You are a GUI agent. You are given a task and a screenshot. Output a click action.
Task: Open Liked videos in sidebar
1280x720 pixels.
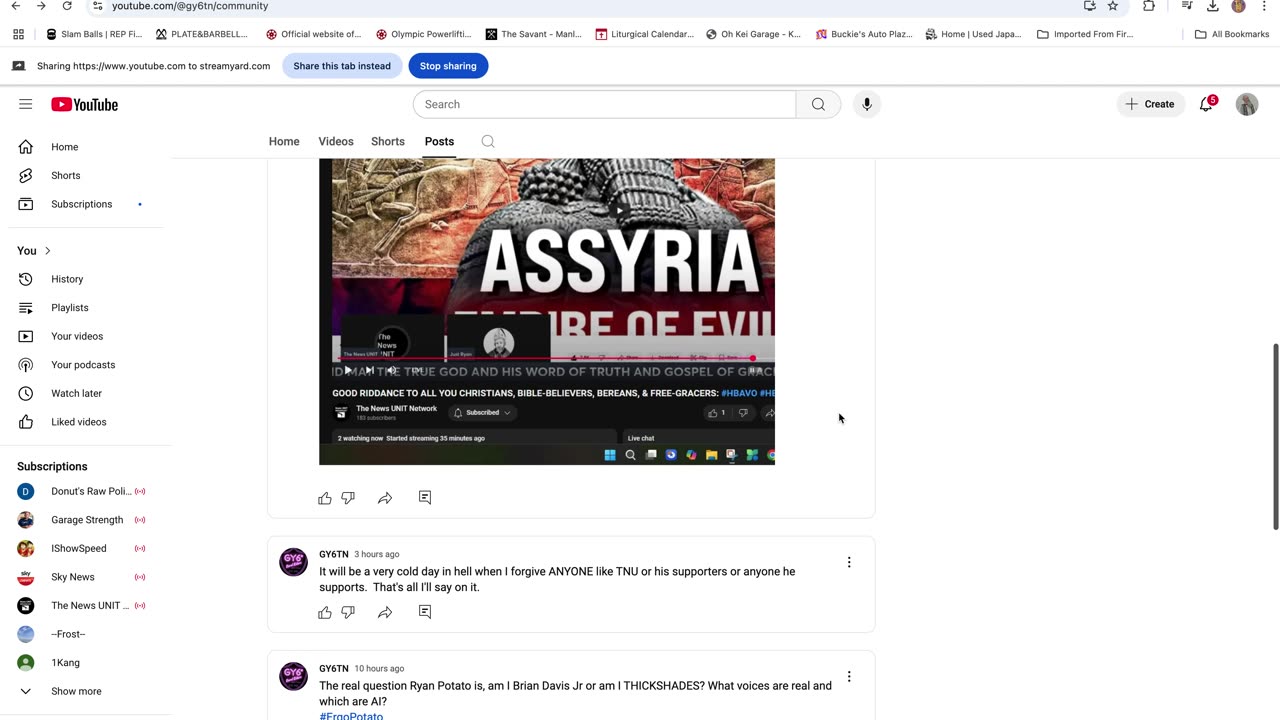86,422
